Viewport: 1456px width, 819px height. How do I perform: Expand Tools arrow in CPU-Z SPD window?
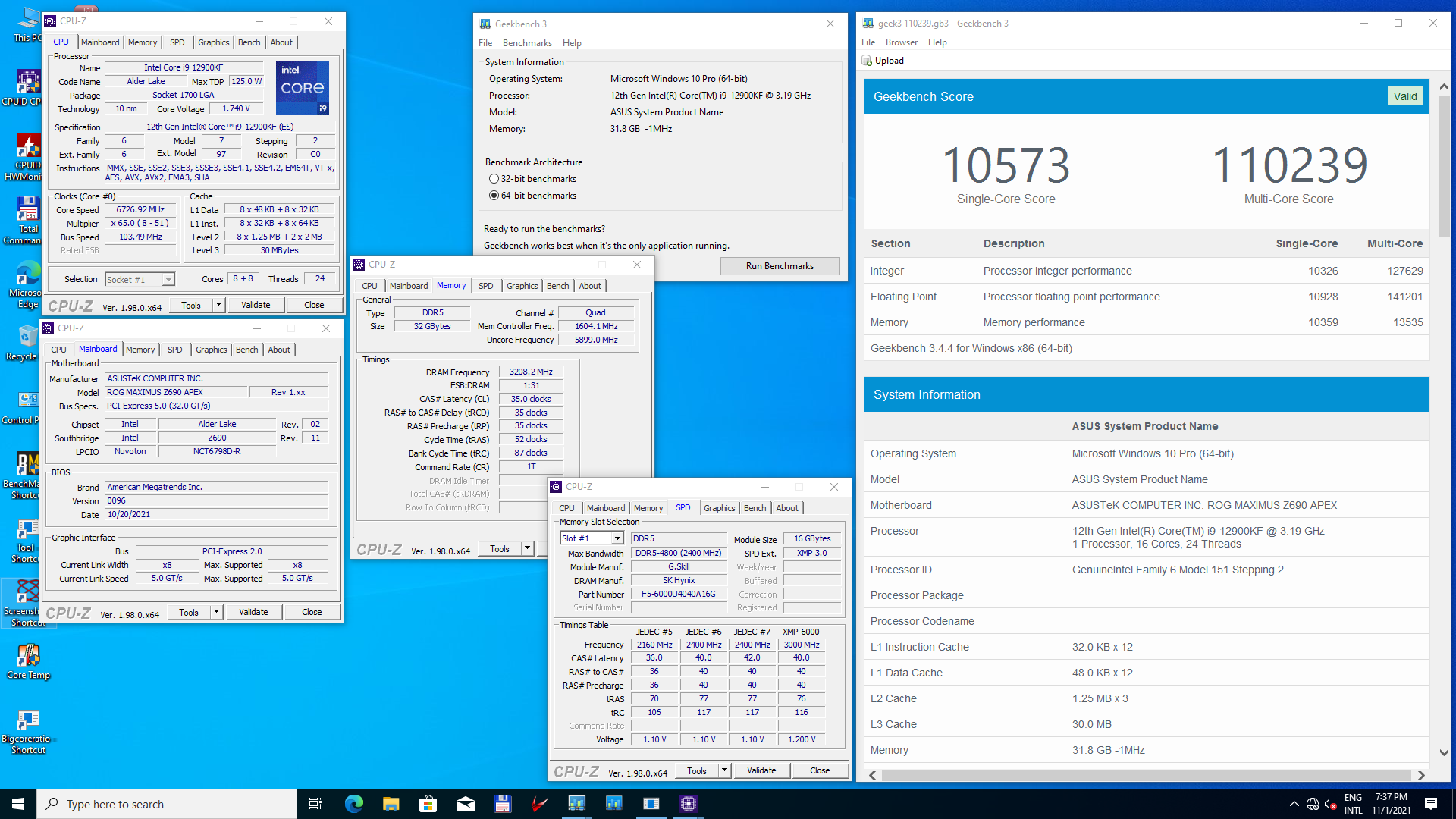(x=724, y=770)
